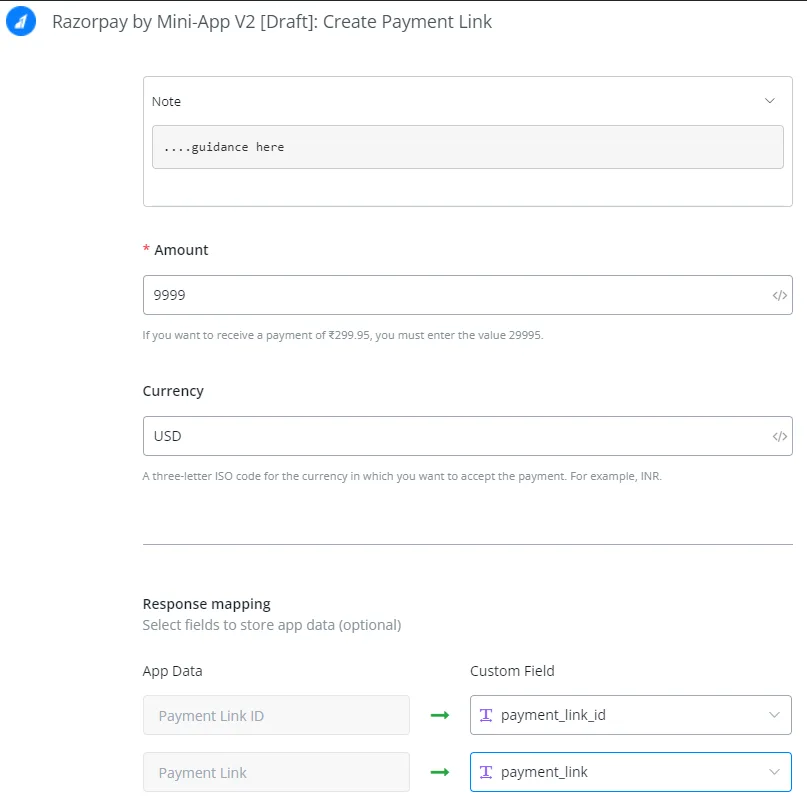Open code variable picker in Currency field
Screen dimensions: 807x804
click(x=779, y=436)
